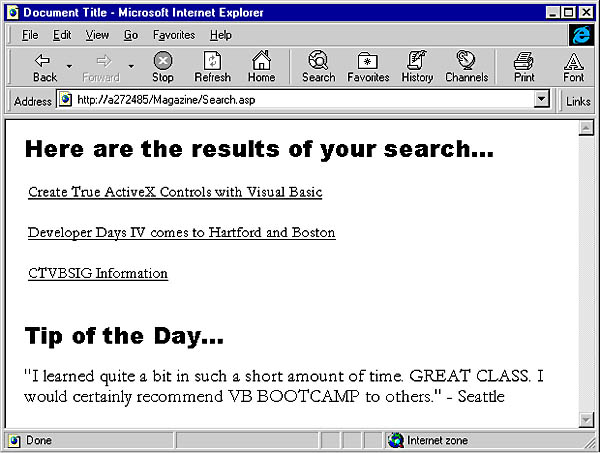Click the 'Done' status bar text
This screenshot has height=453, width=600.
tap(39, 440)
